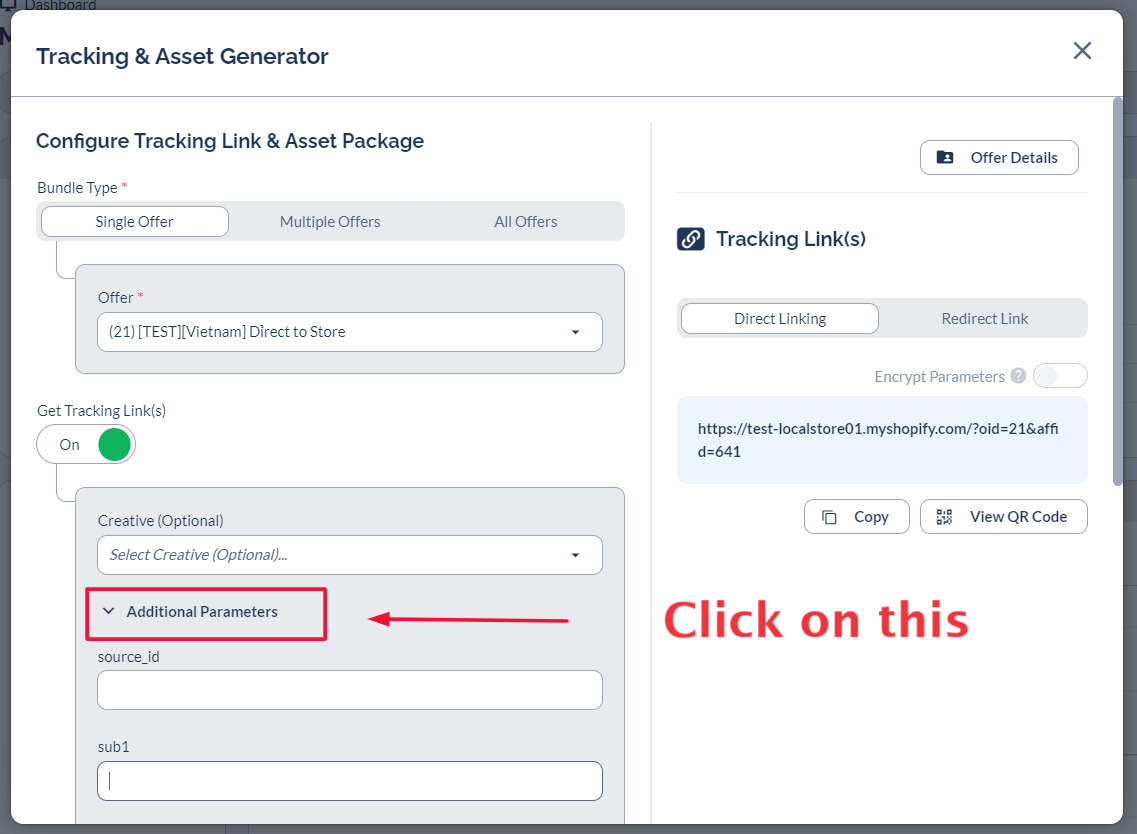Click the chain link icon beside Tracking Link(s)
Screen dimensions: 1137x834
pos(691,239)
